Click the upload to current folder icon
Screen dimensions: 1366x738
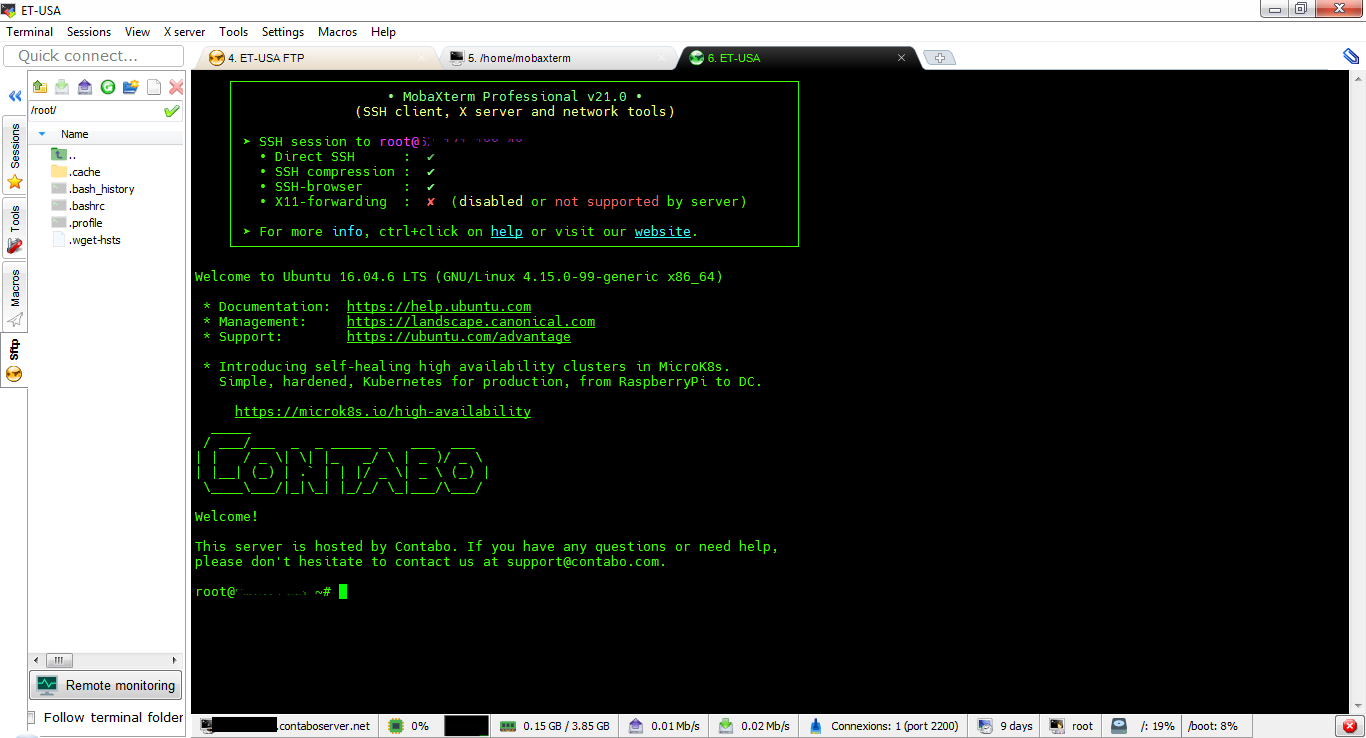(85, 87)
